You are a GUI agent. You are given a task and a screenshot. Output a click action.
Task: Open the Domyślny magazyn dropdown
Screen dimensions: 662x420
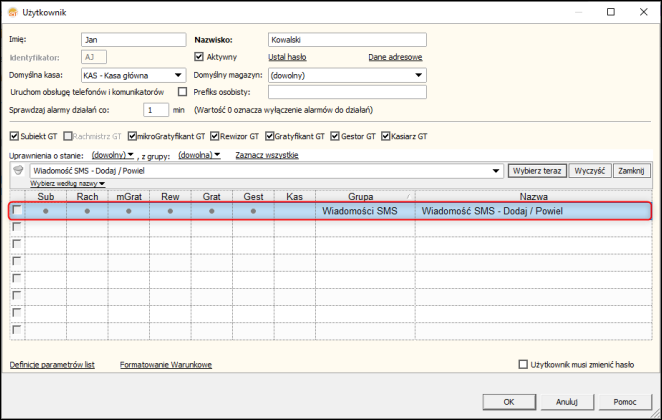[x=418, y=75]
